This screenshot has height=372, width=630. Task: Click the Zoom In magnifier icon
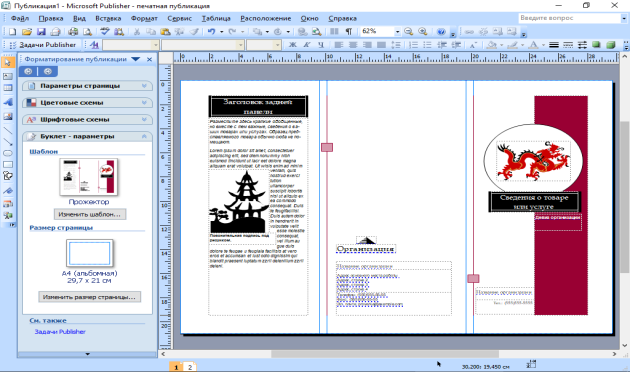(x=423, y=32)
